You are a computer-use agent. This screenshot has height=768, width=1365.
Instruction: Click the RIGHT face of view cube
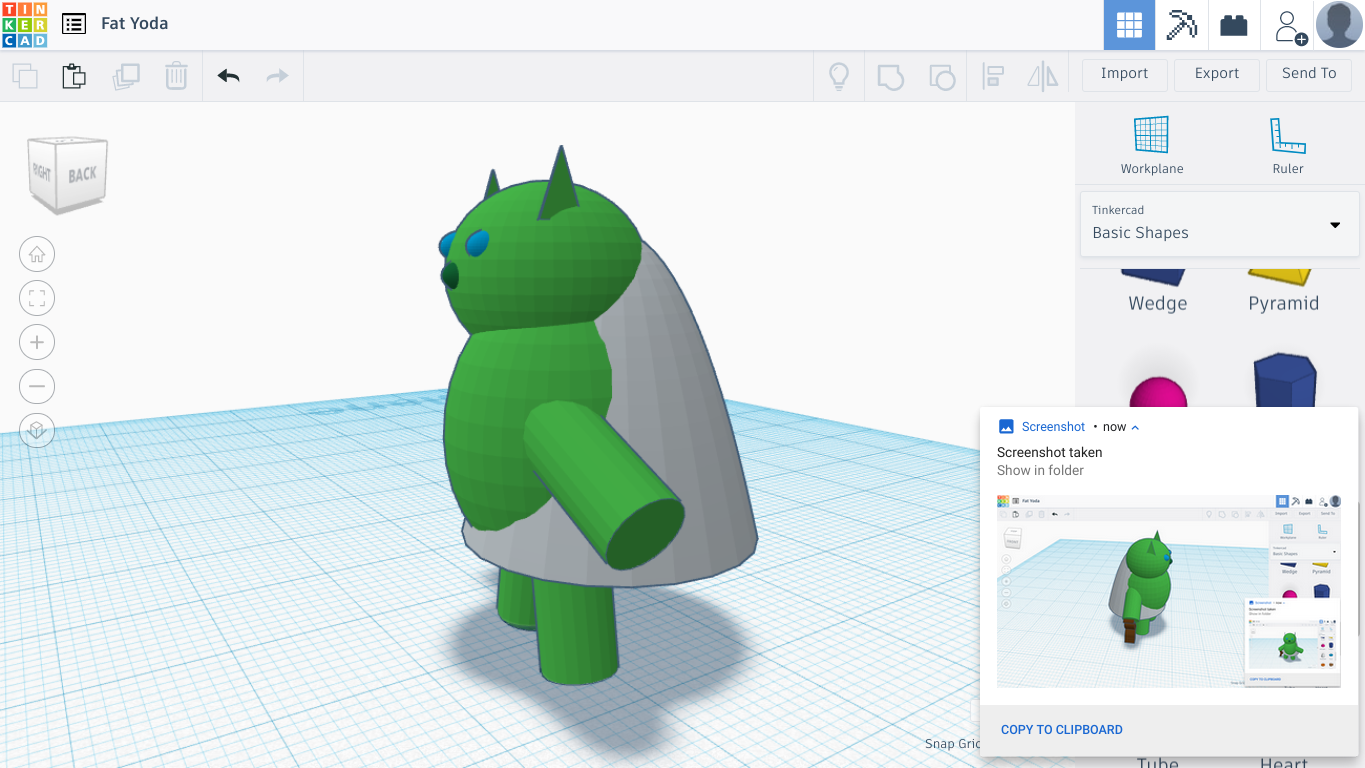point(43,172)
